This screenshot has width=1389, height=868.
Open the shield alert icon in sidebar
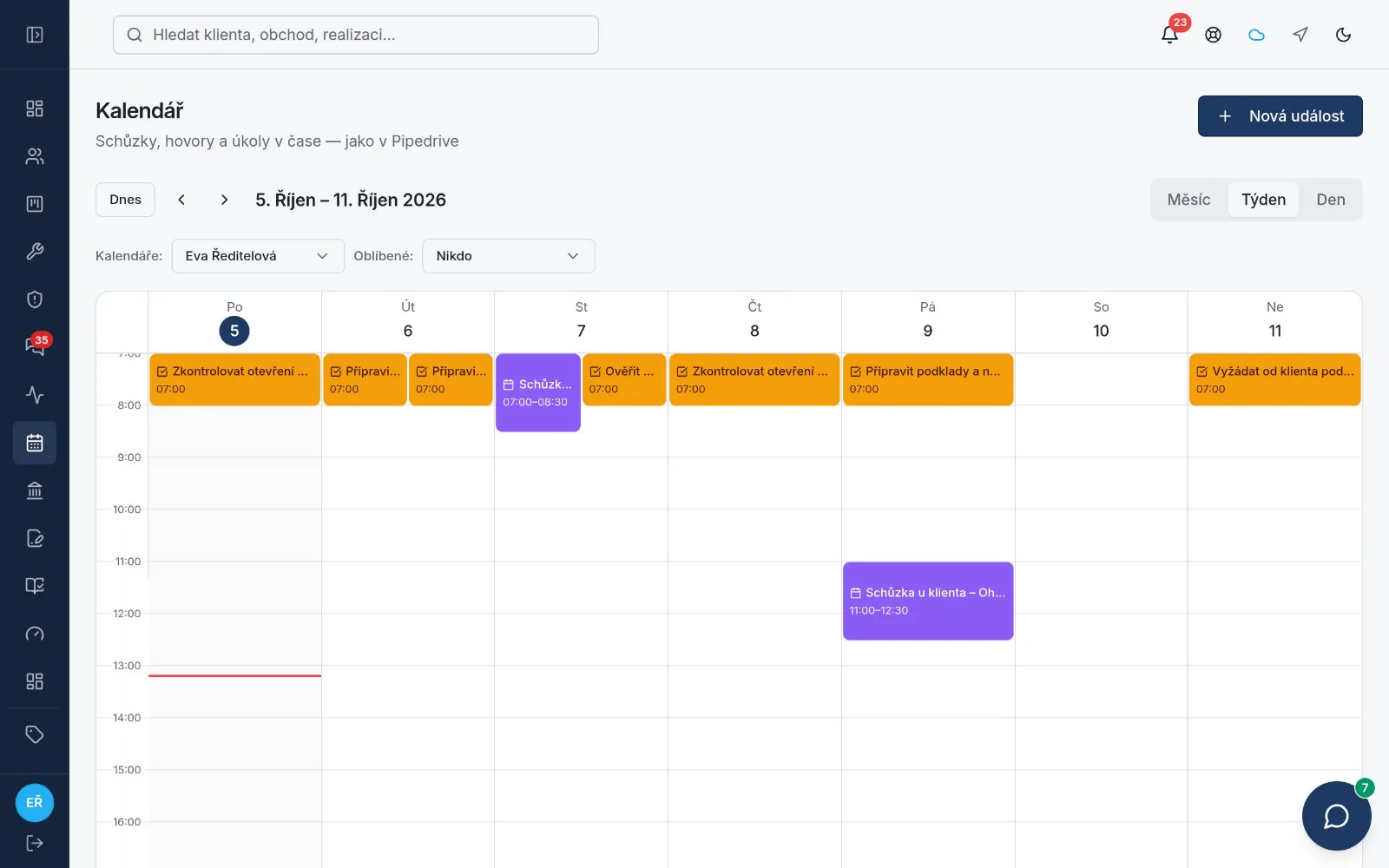click(x=35, y=299)
